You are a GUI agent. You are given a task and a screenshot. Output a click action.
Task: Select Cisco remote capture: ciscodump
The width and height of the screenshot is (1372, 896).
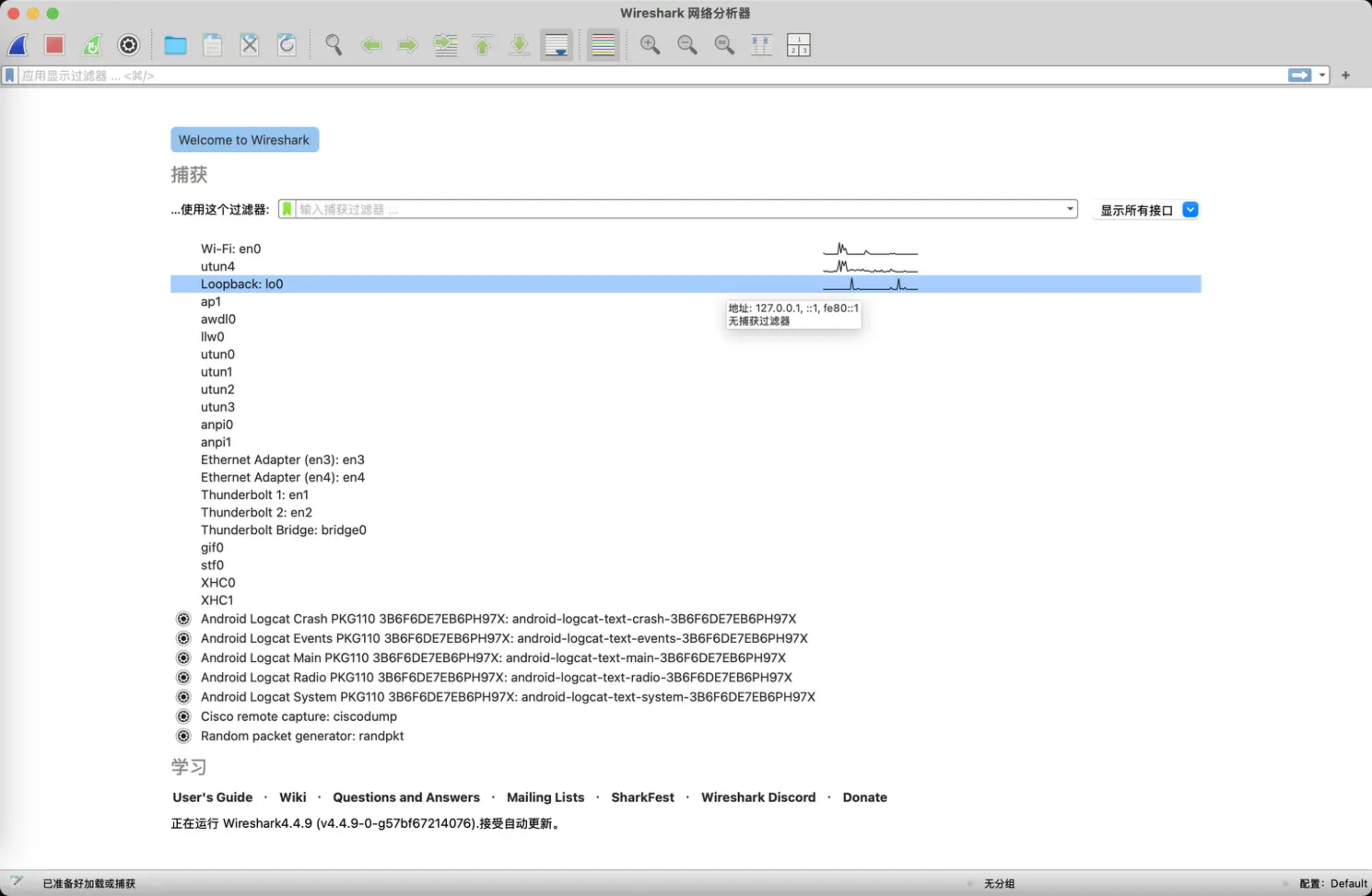pyautogui.click(x=686, y=717)
